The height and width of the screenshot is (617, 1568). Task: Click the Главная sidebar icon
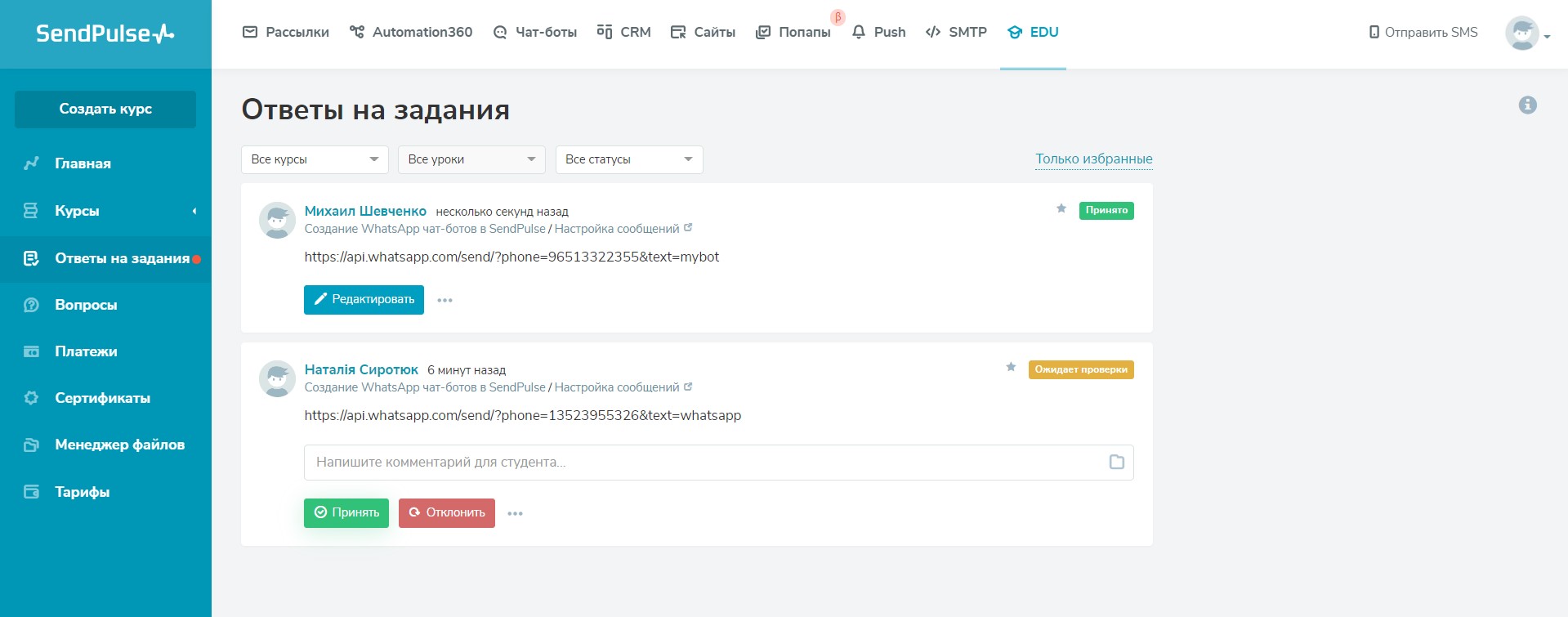click(x=31, y=163)
